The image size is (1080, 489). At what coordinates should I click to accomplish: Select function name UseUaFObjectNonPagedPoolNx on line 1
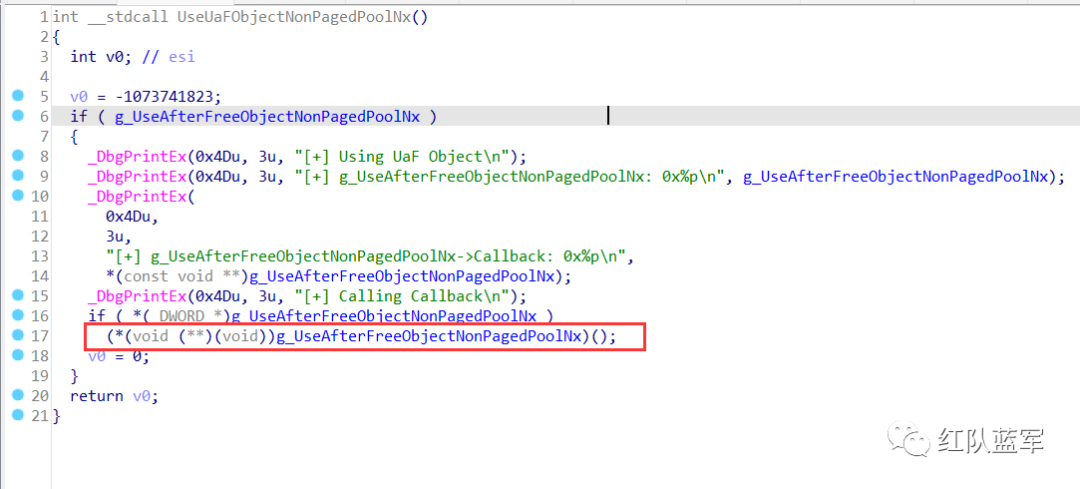pyautogui.click(x=294, y=17)
